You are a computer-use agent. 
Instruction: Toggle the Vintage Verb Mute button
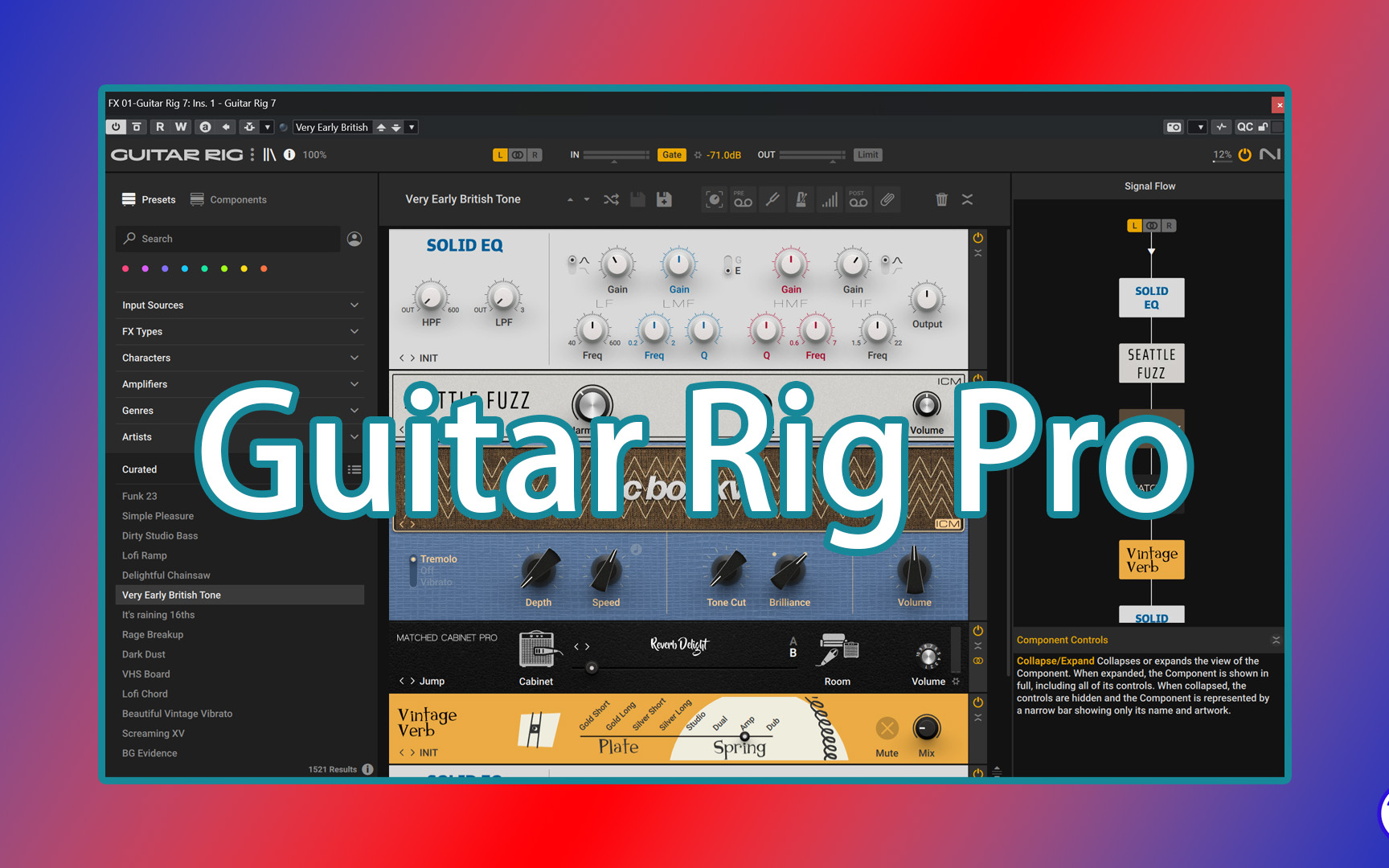point(887,728)
